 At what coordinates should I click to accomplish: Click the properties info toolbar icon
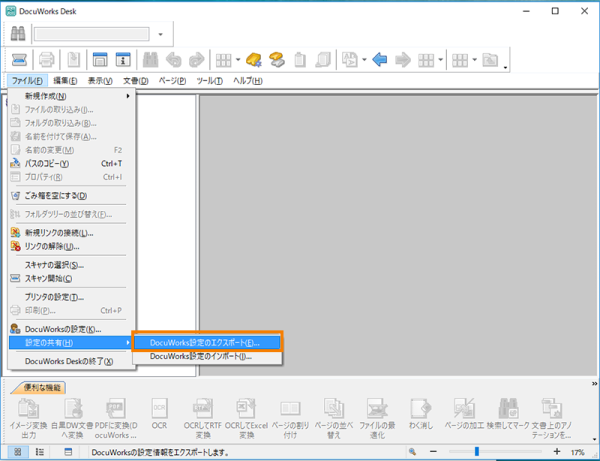click(123, 60)
